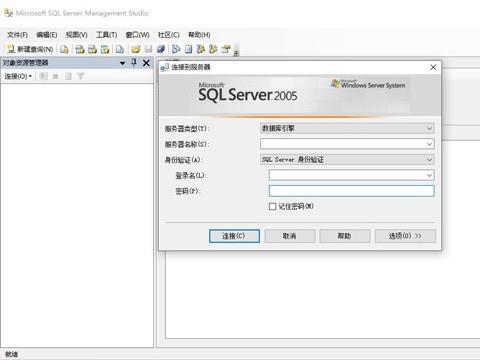The height and width of the screenshot is (360, 480).
Task: Open the 文件(F) menu
Action: point(17,35)
